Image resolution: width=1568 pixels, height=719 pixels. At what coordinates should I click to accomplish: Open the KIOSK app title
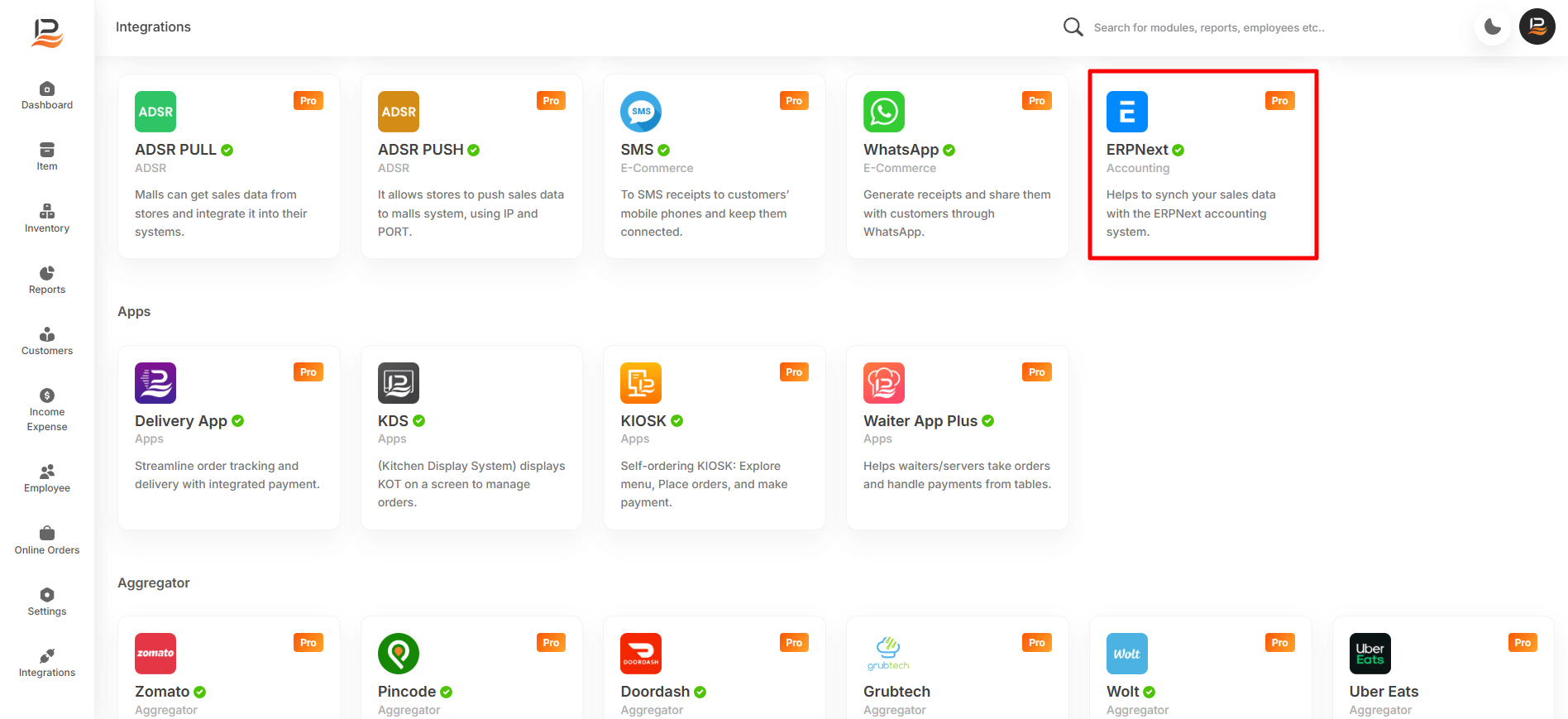coord(643,421)
